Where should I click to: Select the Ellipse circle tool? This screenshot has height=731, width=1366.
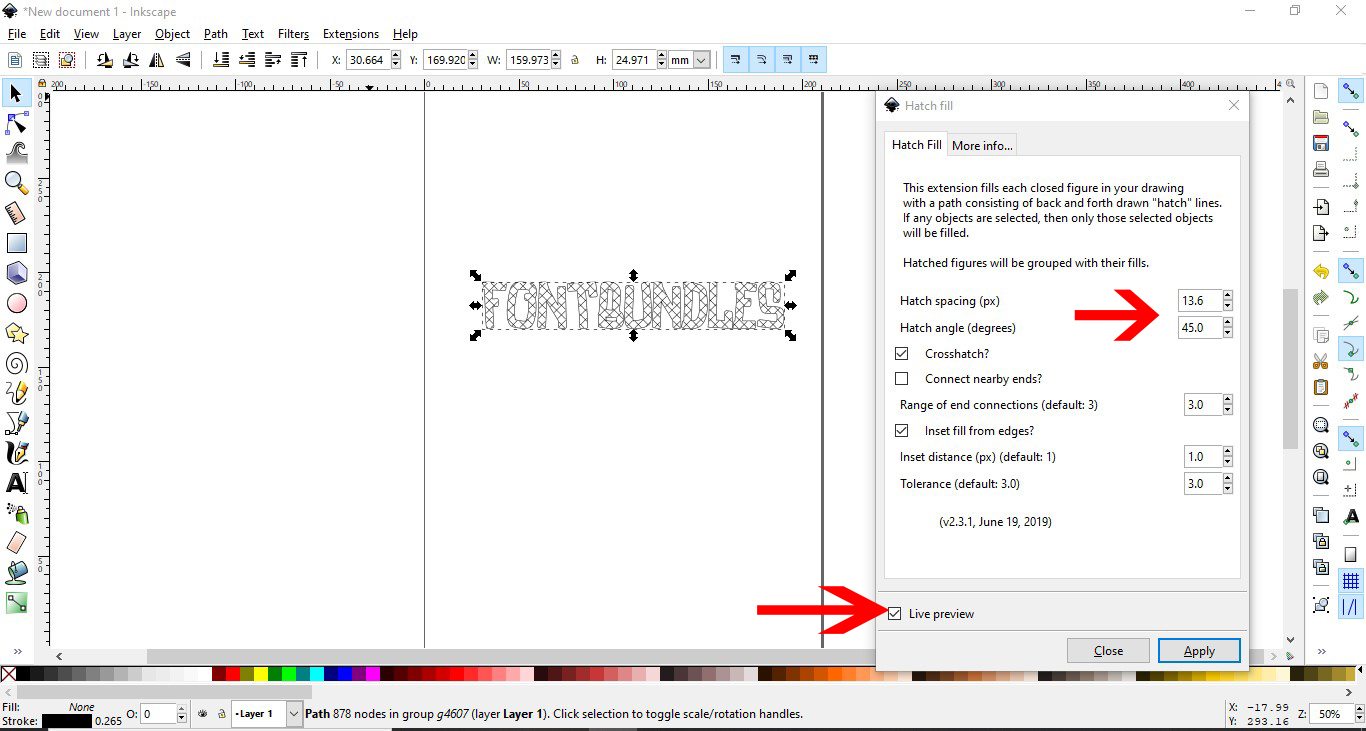(x=16, y=303)
